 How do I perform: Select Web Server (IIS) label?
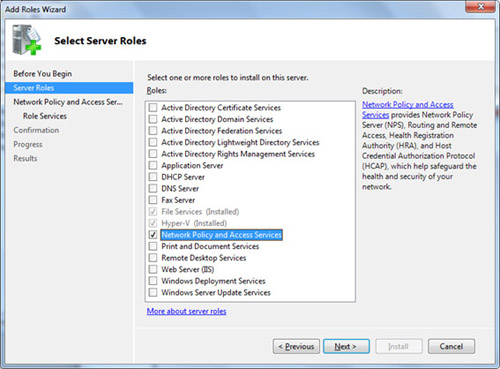click(x=188, y=269)
